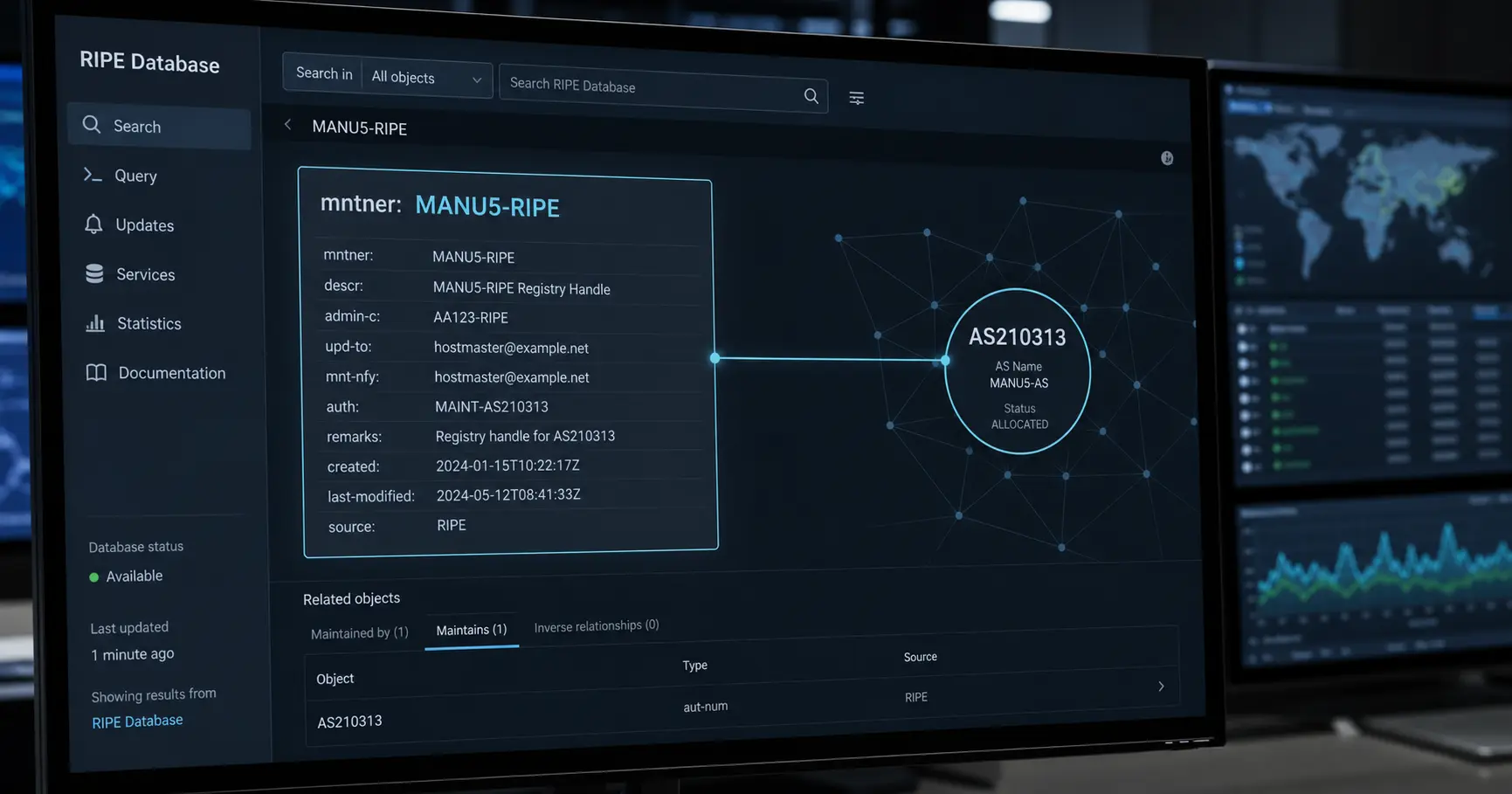
Task: Open the filter settings sliders icon
Action: coord(857,98)
